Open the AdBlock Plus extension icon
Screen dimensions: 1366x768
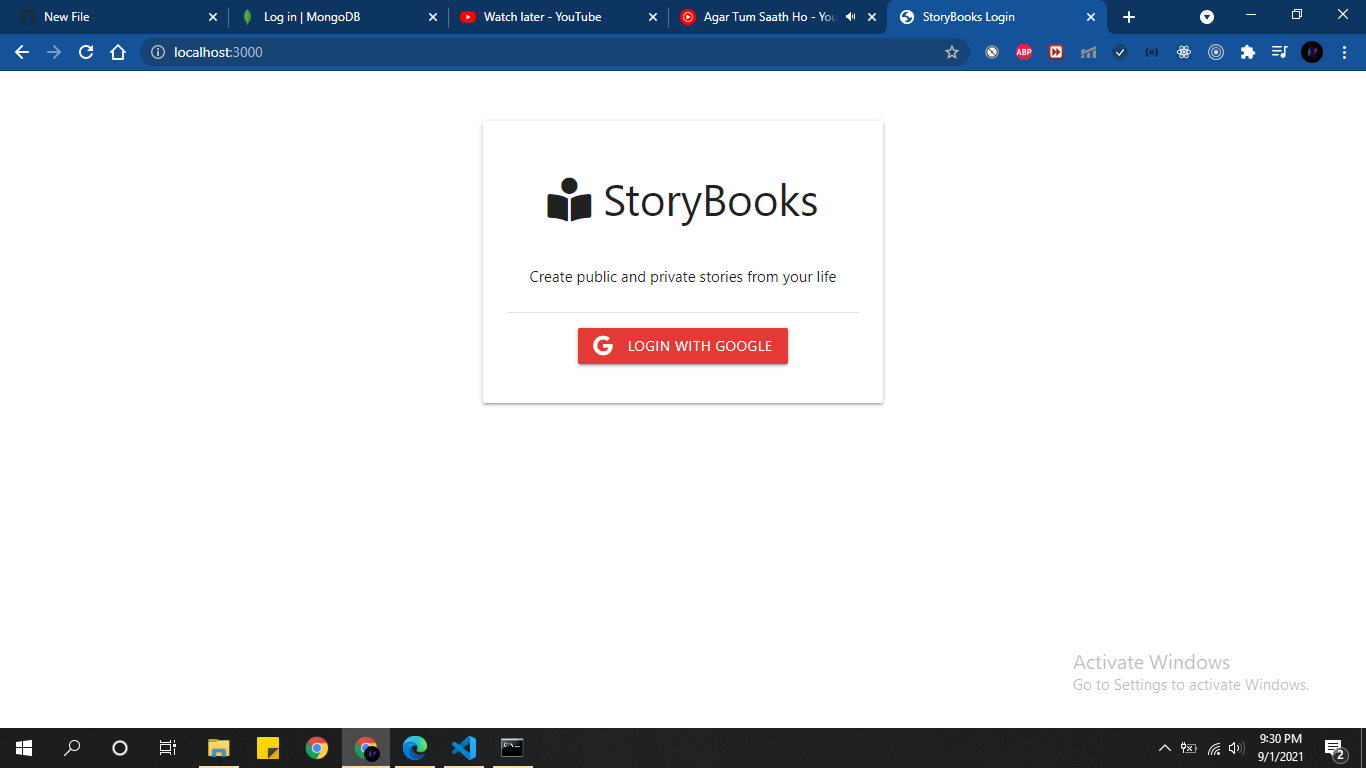1024,52
